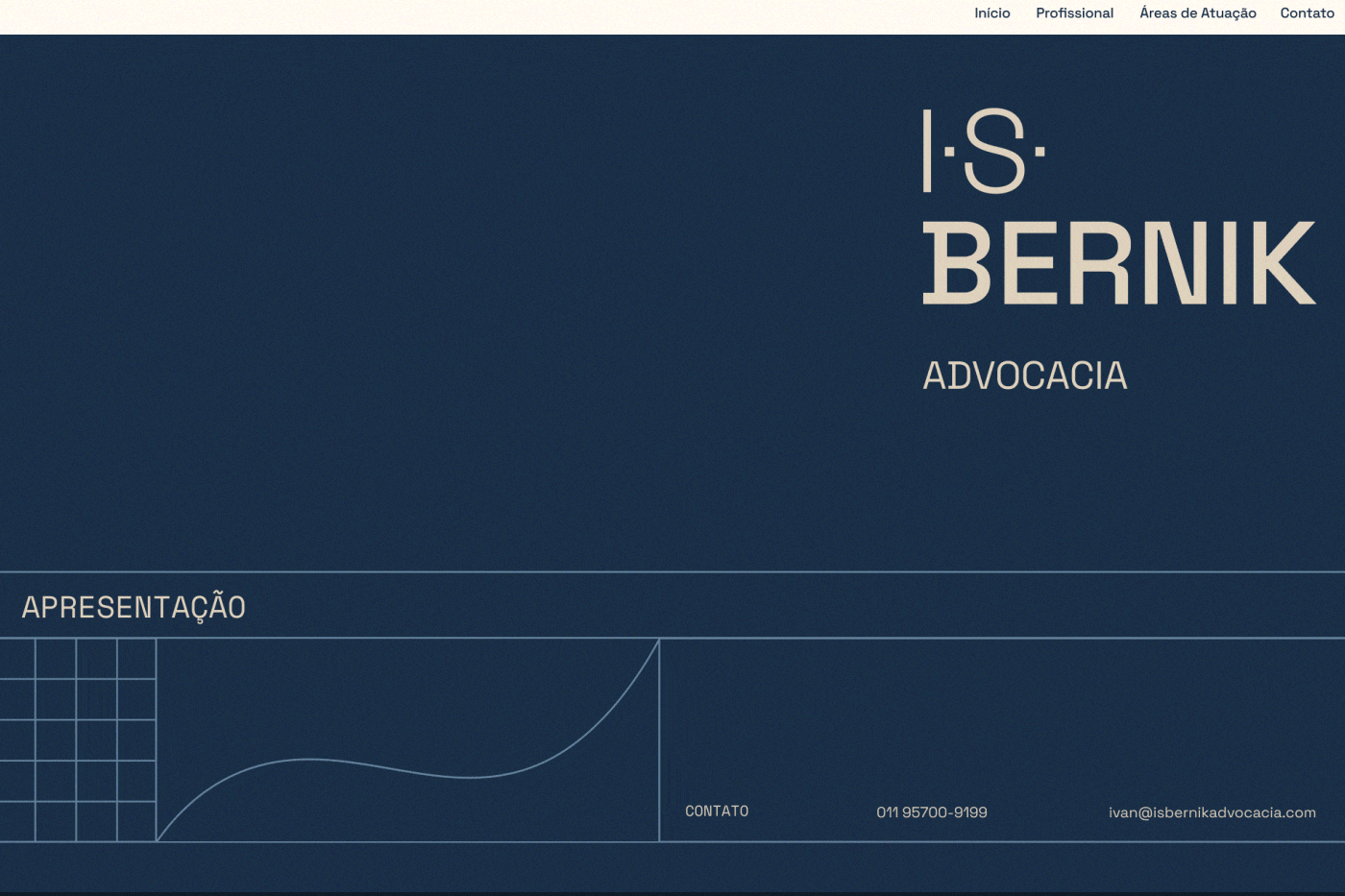Screen dimensions: 1345x896
Task: Go to the Profissional section
Action: click(x=1074, y=13)
